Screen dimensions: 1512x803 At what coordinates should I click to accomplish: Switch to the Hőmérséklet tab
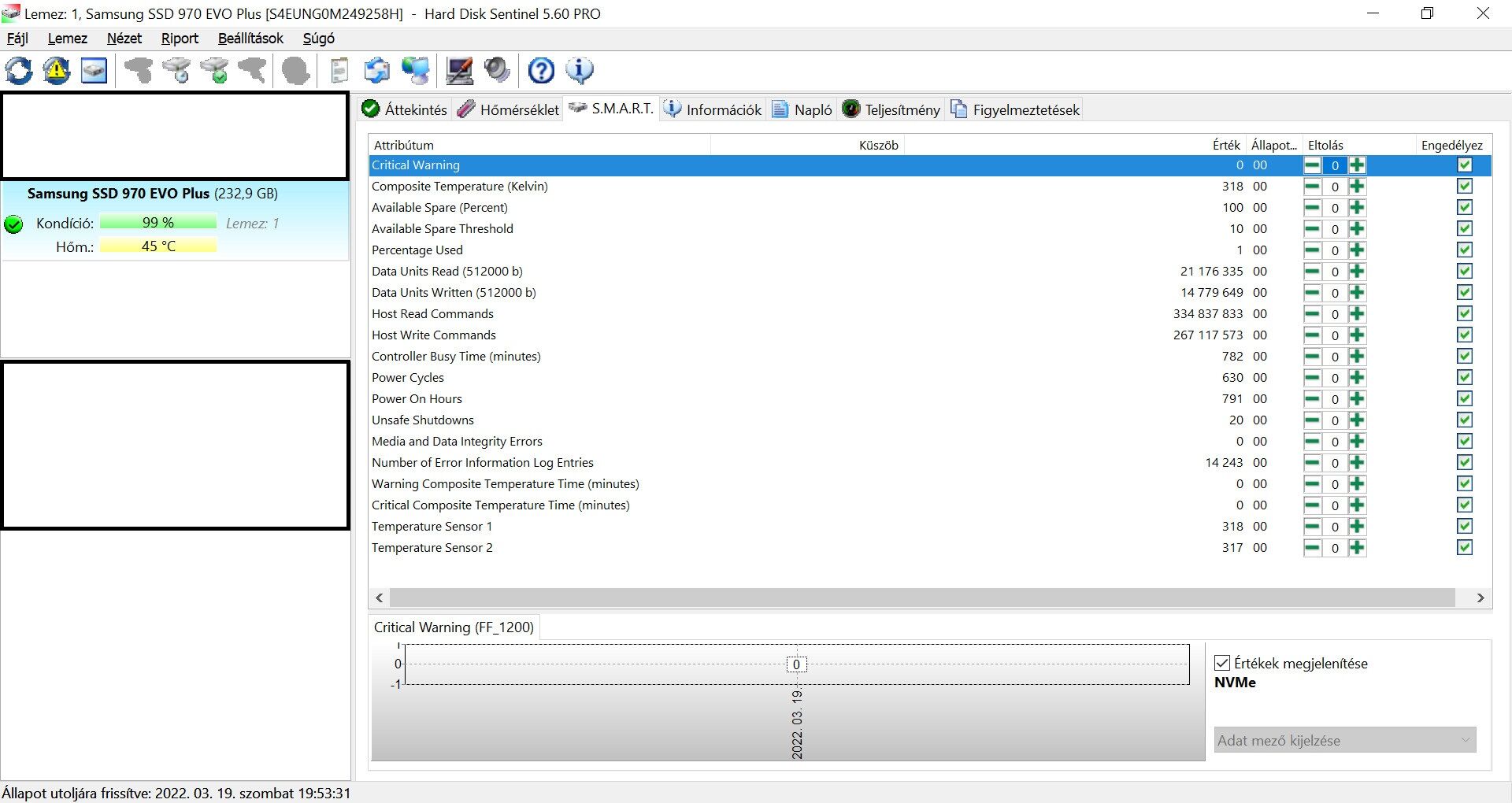click(x=509, y=109)
